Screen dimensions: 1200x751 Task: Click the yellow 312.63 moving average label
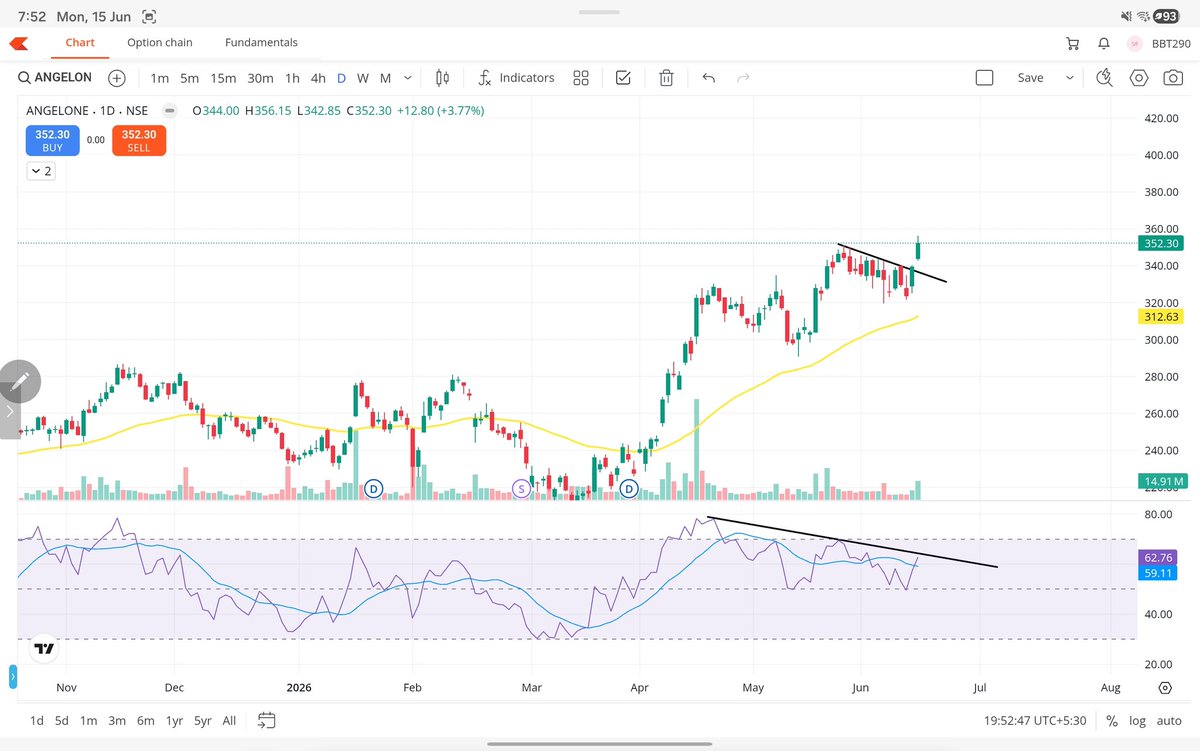click(1159, 317)
